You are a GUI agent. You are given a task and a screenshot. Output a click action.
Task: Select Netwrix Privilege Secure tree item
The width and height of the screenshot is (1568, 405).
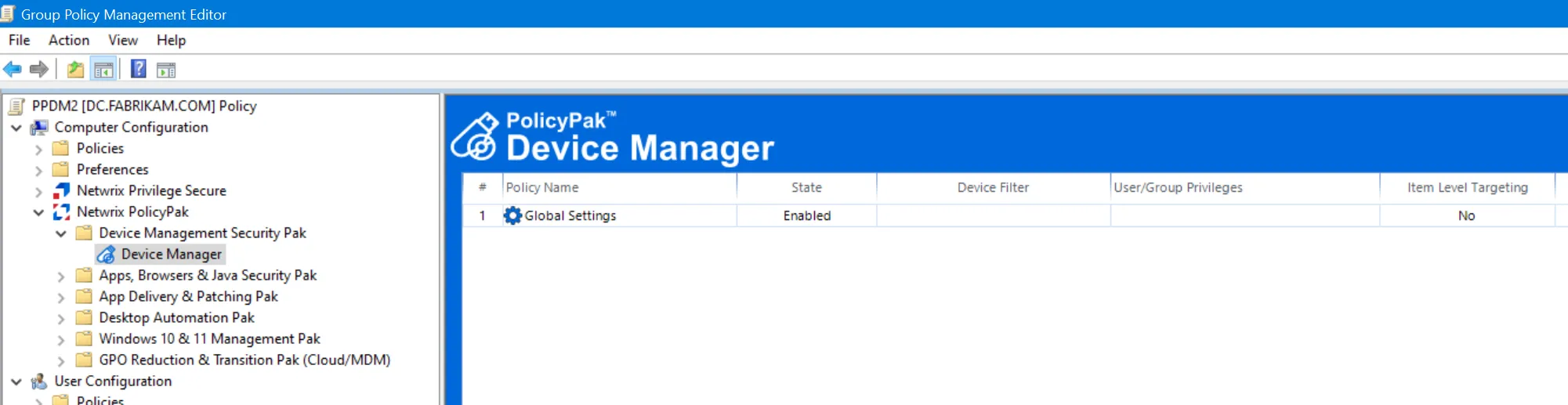pyautogui.click(x=151, y=190)
